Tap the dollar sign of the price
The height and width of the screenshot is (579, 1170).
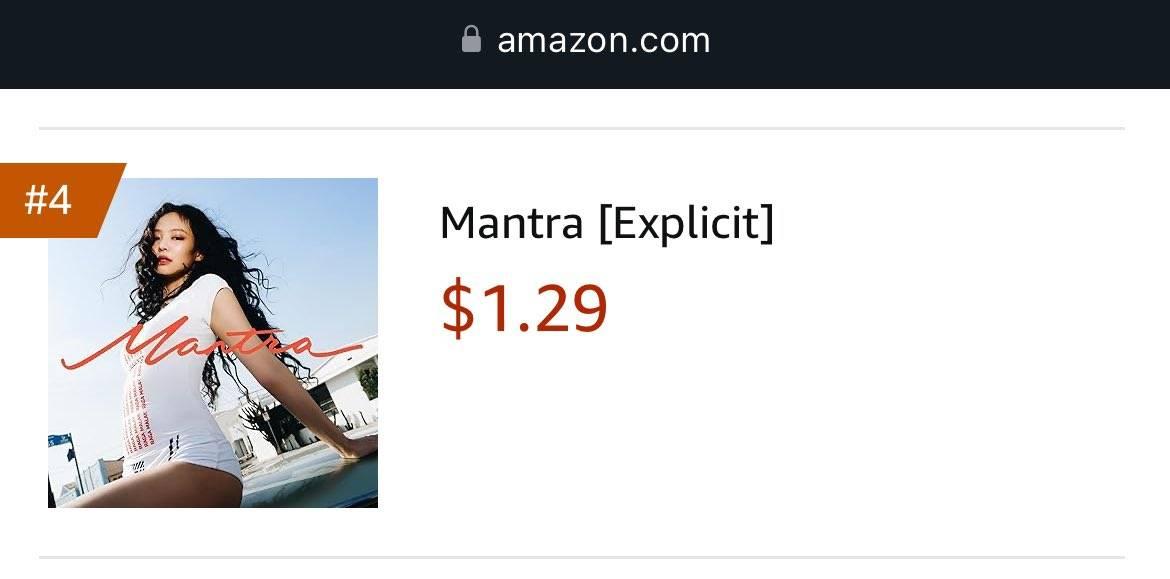457,307
